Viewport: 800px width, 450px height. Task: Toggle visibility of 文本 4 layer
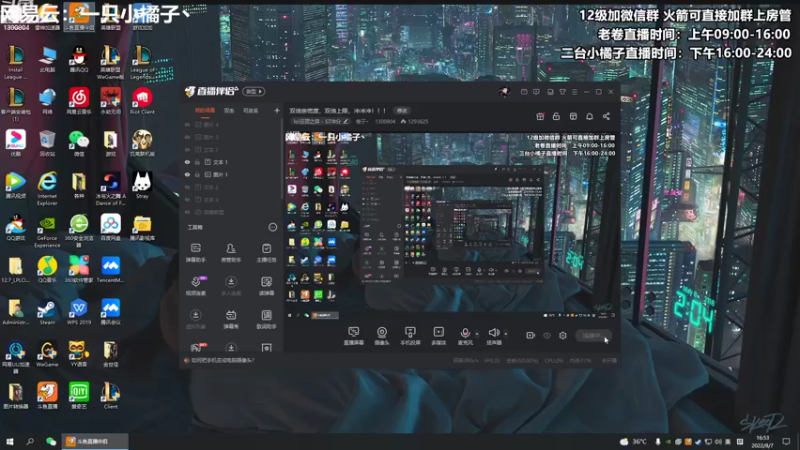187,199
